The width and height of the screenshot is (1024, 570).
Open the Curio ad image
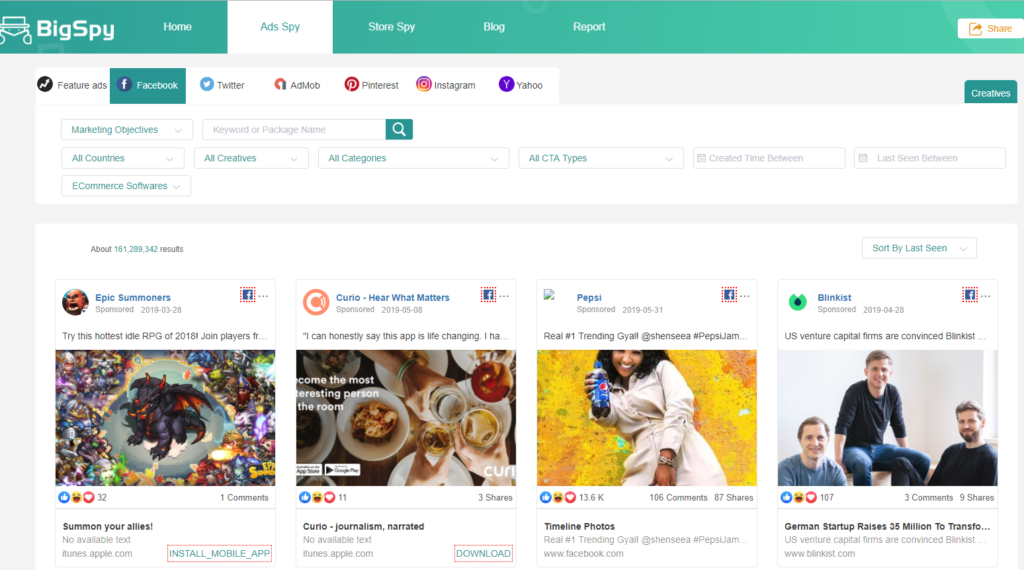(x=406, y=418)
